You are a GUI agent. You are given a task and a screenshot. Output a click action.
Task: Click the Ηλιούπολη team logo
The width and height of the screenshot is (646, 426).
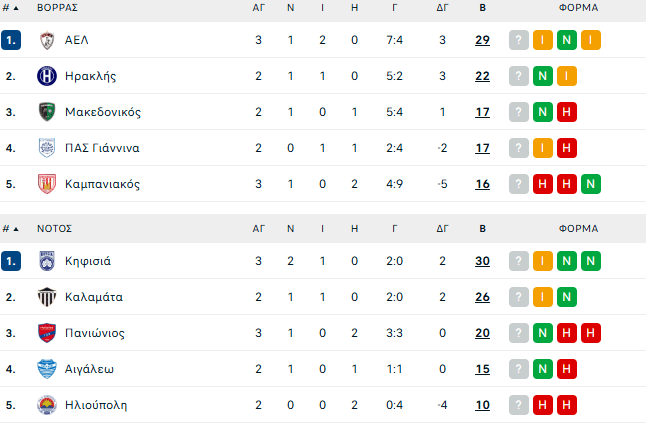(x=46, y=405)
